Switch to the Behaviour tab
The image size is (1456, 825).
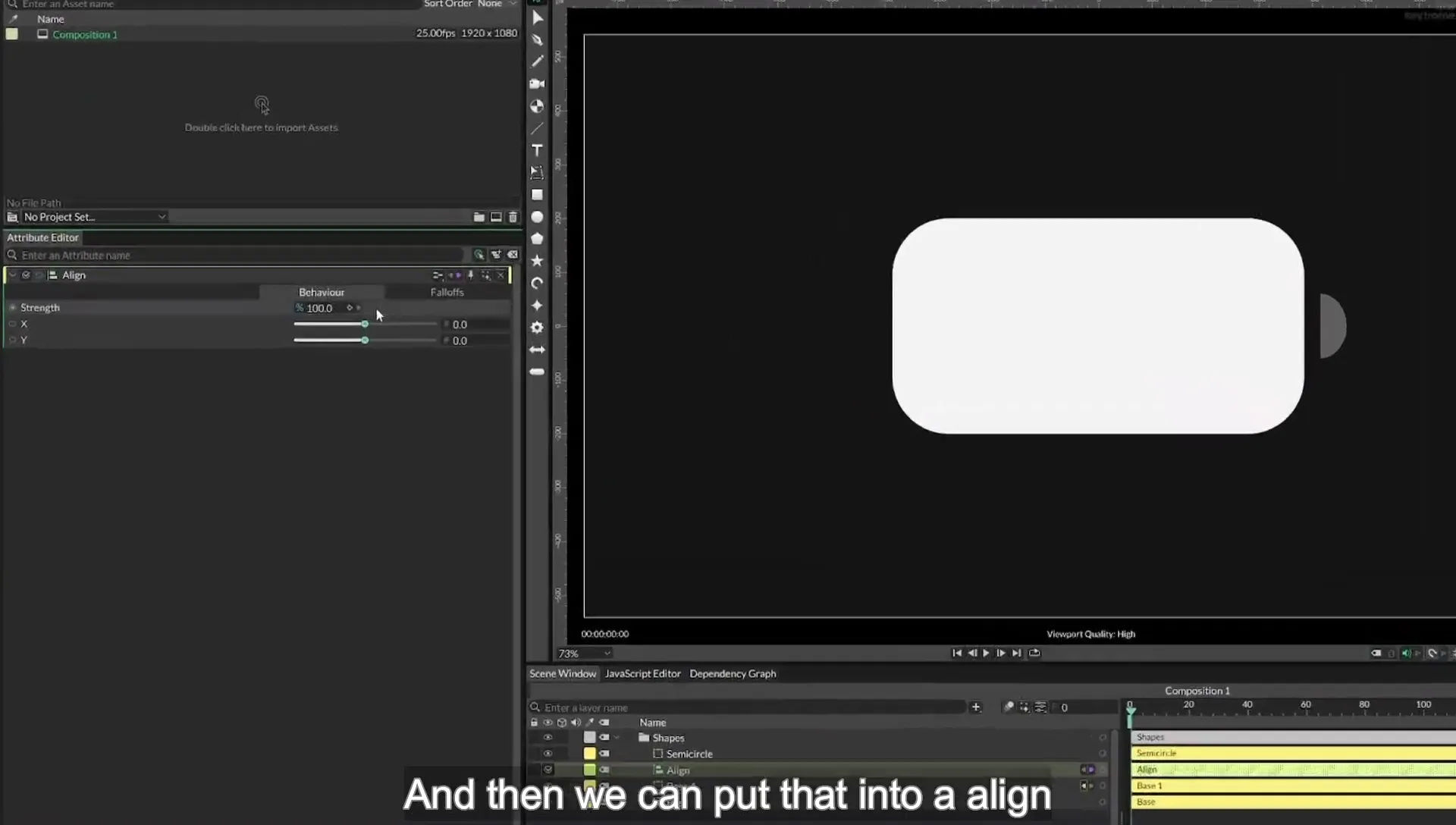[322, 292]
